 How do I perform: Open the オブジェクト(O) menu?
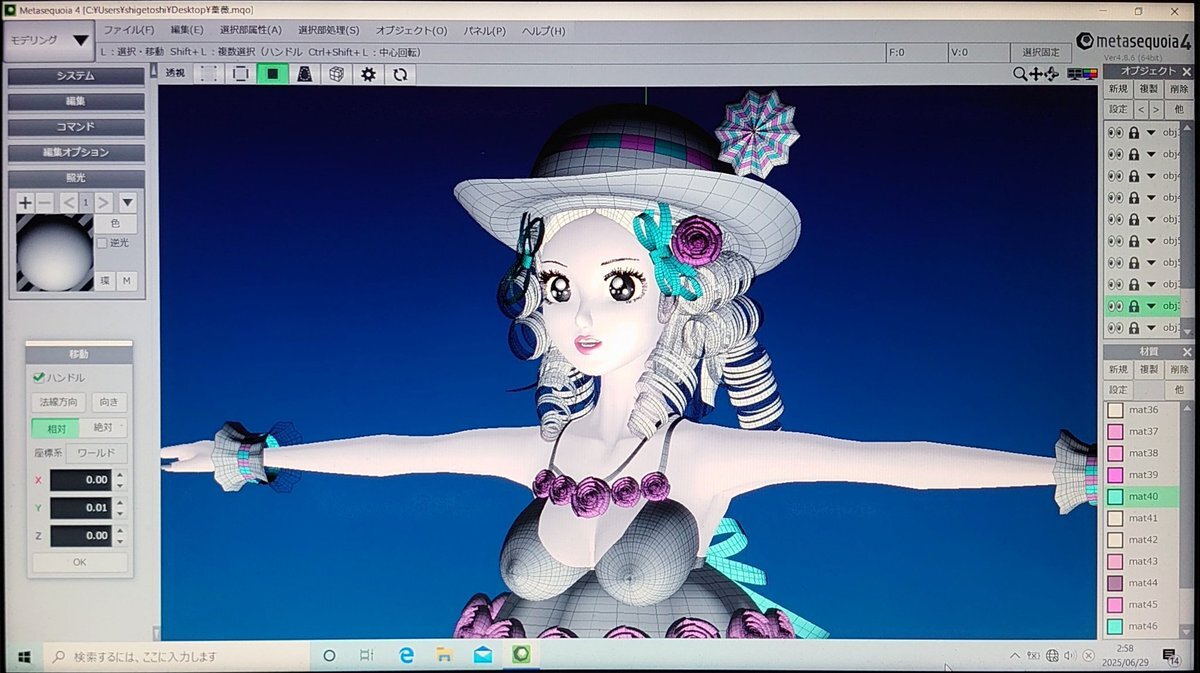412,31
